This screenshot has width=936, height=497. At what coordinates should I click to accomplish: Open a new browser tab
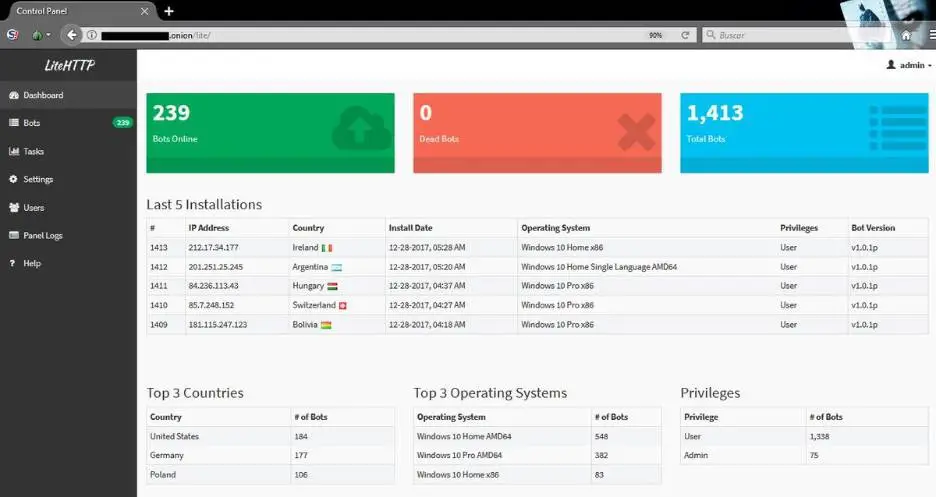(169, 11)
